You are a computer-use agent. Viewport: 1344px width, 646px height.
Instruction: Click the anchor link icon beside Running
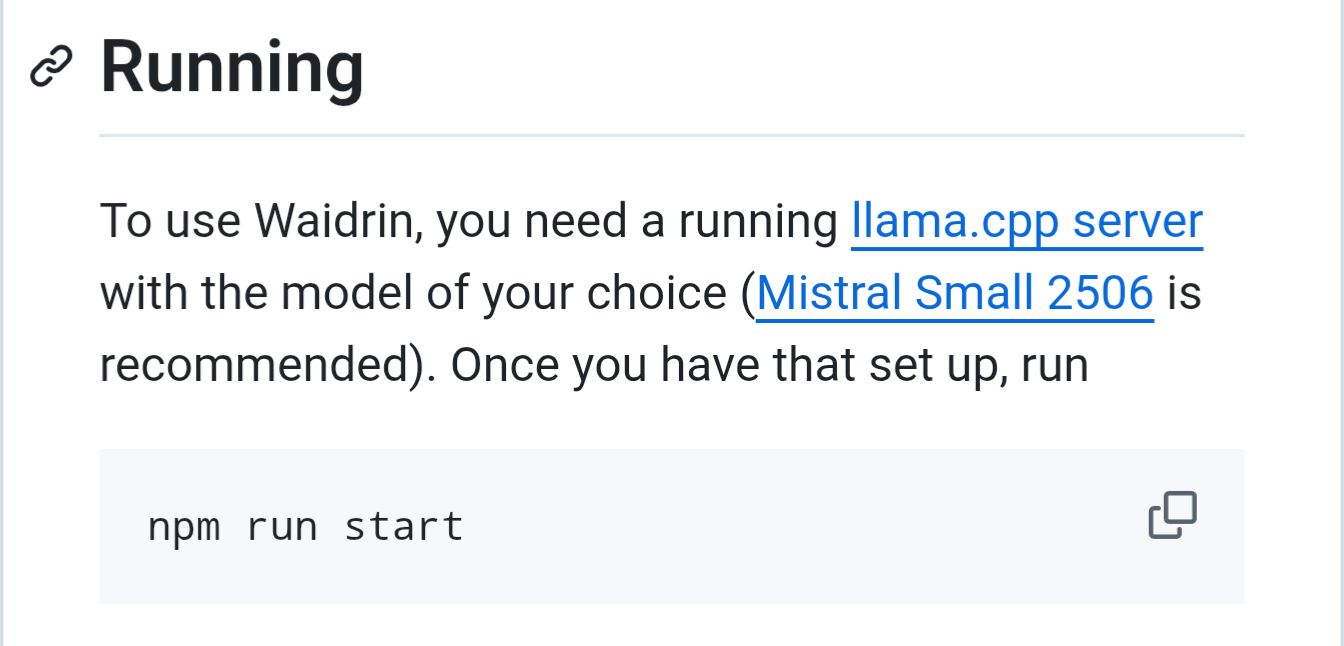[x=52, y=68]
